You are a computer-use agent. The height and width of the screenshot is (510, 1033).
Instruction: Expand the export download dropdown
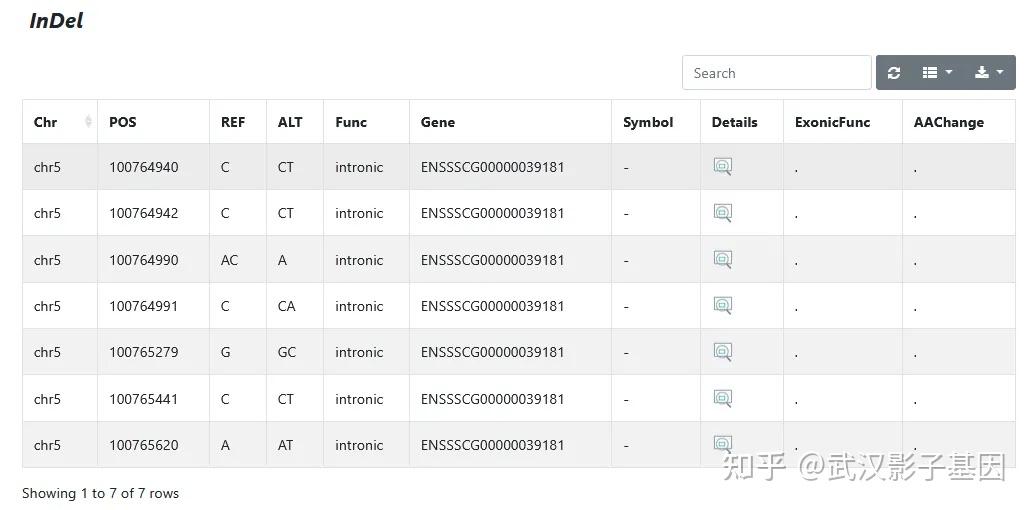click(988, 73)
